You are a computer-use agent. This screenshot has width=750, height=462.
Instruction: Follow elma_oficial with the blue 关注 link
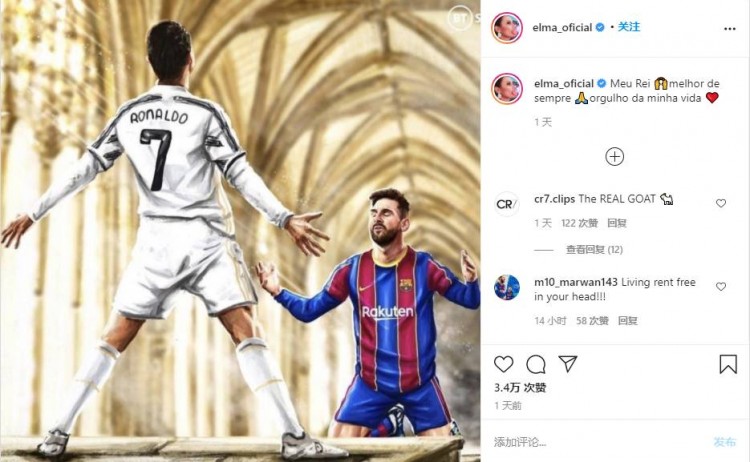coord(629,27)
